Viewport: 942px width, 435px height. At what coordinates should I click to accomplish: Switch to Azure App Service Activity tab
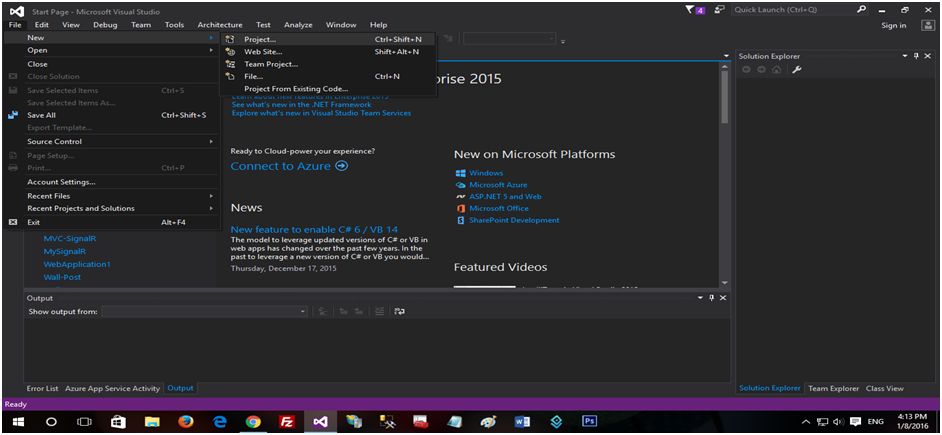[112, 388]
